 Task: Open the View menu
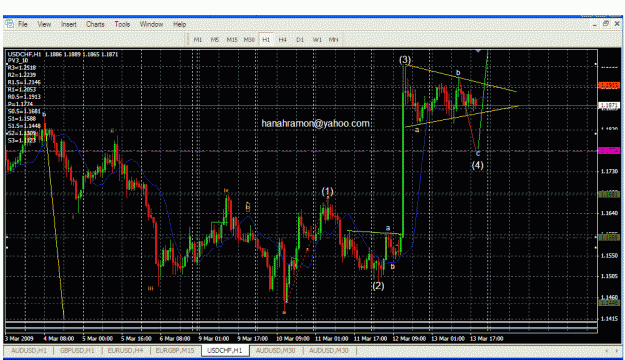pos(44,24)
